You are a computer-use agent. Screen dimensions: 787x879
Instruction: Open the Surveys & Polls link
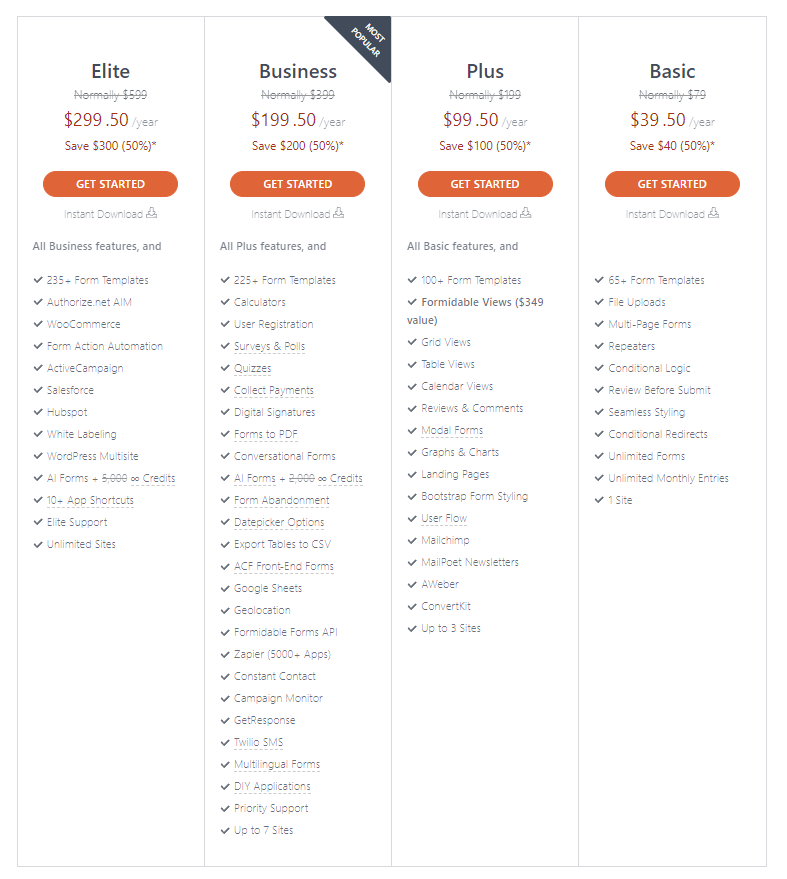(x=269, y=346)
